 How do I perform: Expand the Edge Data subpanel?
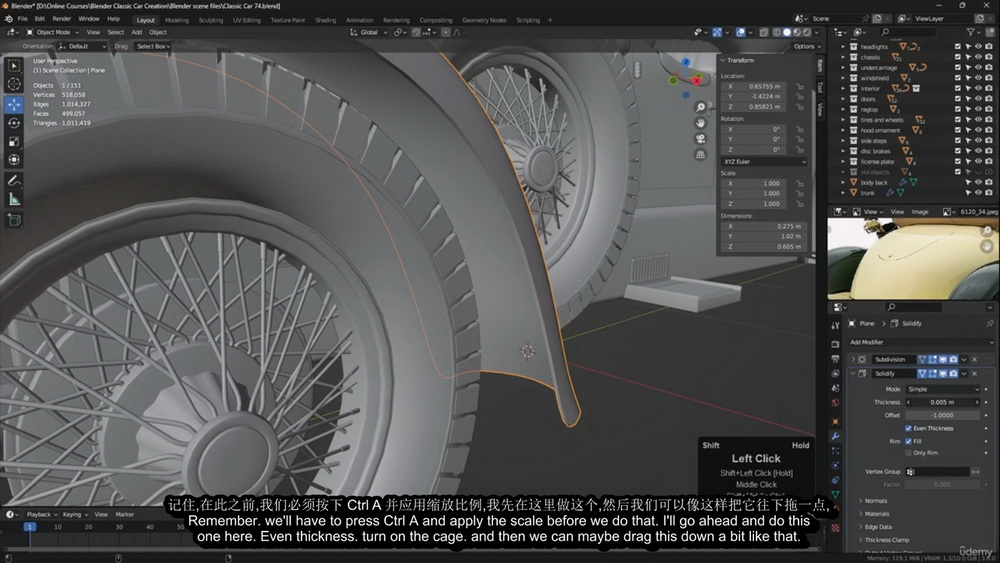pos(878,527)
